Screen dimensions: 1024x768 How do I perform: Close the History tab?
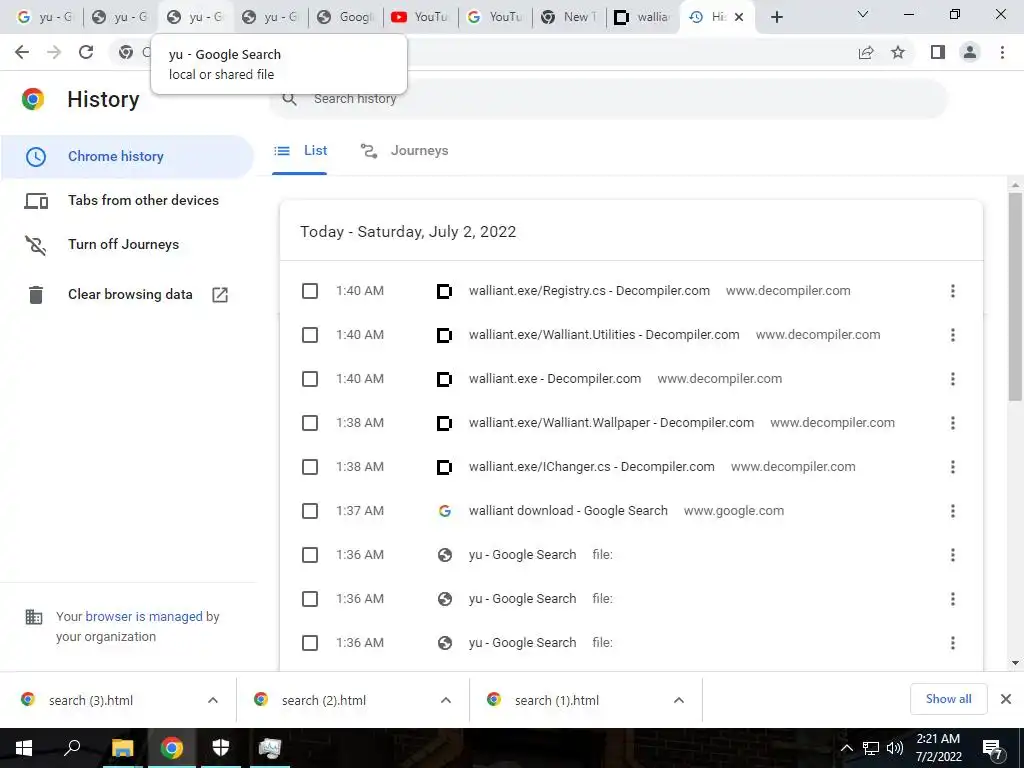739,17
